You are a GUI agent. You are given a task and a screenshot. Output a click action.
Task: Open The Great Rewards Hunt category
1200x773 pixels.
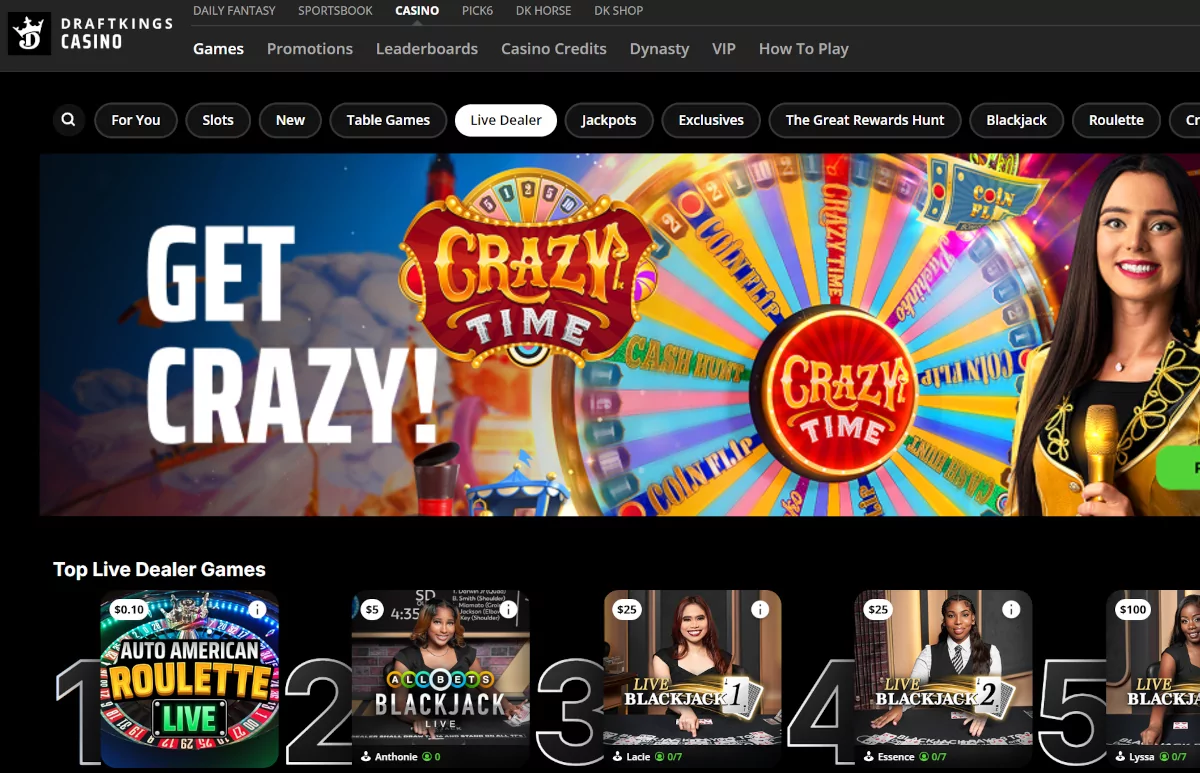(x=865, y=120)
